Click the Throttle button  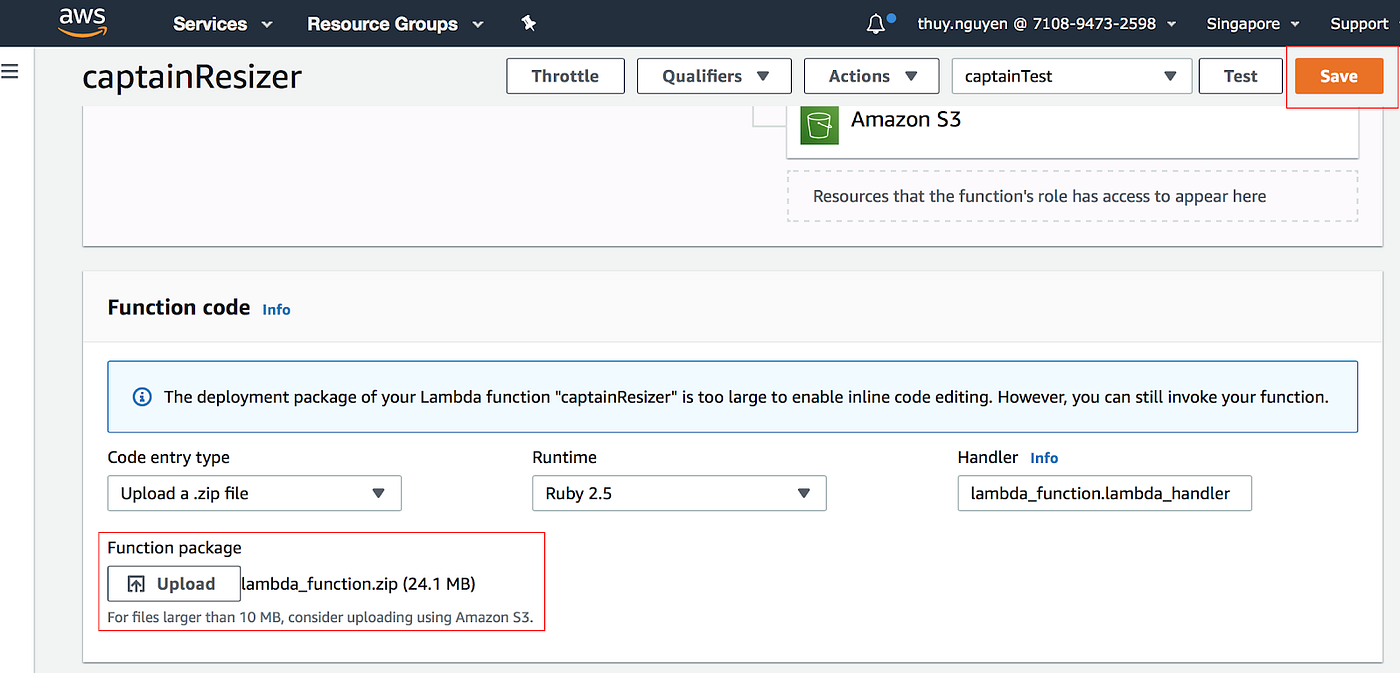coord(565,75)
